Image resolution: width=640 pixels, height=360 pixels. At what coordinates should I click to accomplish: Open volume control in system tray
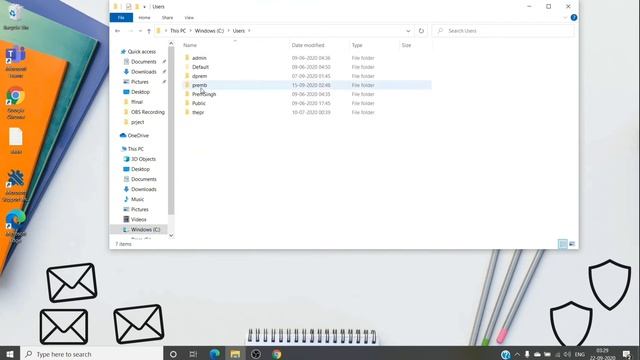click(567, 354)
